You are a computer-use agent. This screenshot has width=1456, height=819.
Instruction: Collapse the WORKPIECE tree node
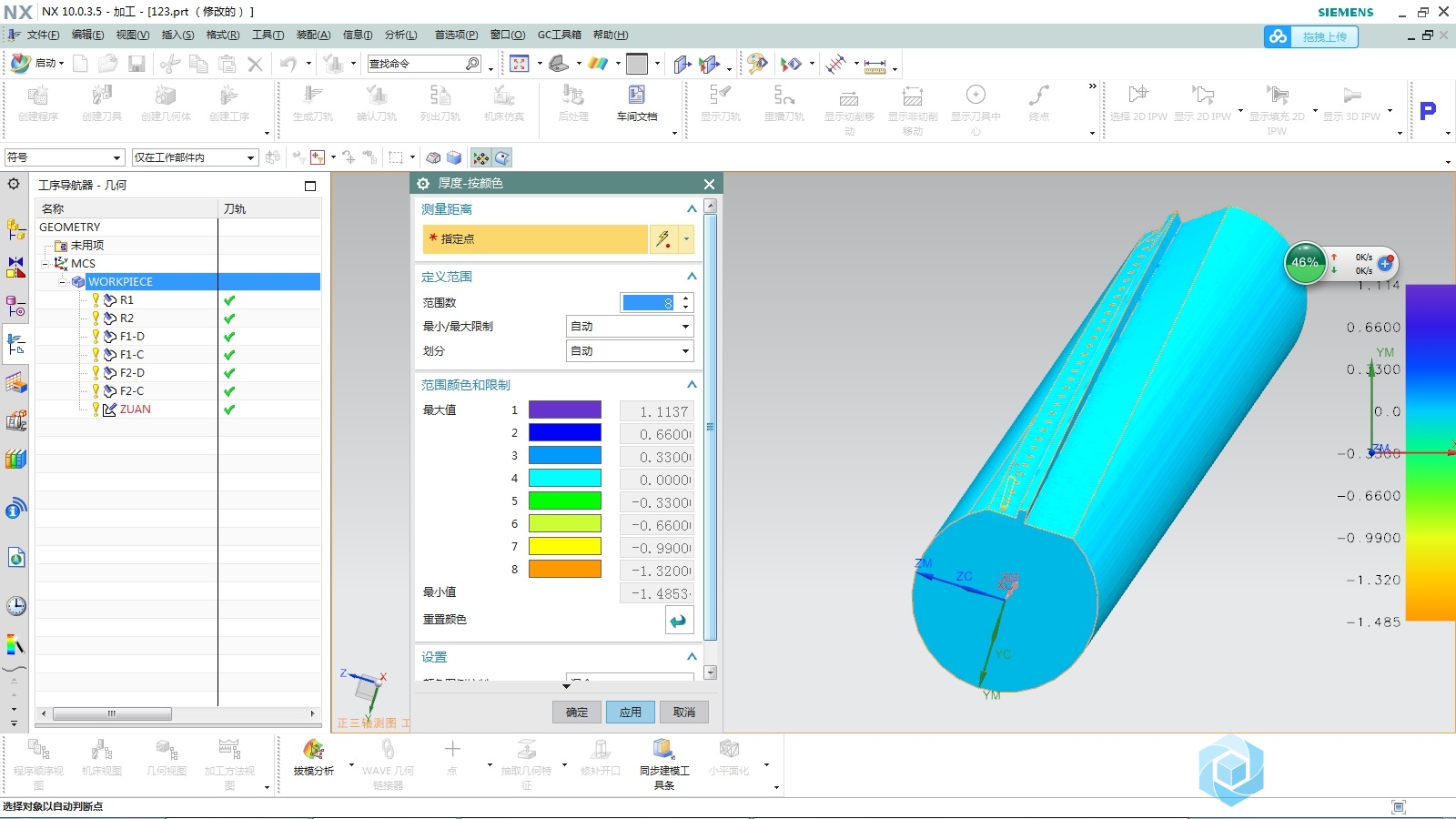63,282
